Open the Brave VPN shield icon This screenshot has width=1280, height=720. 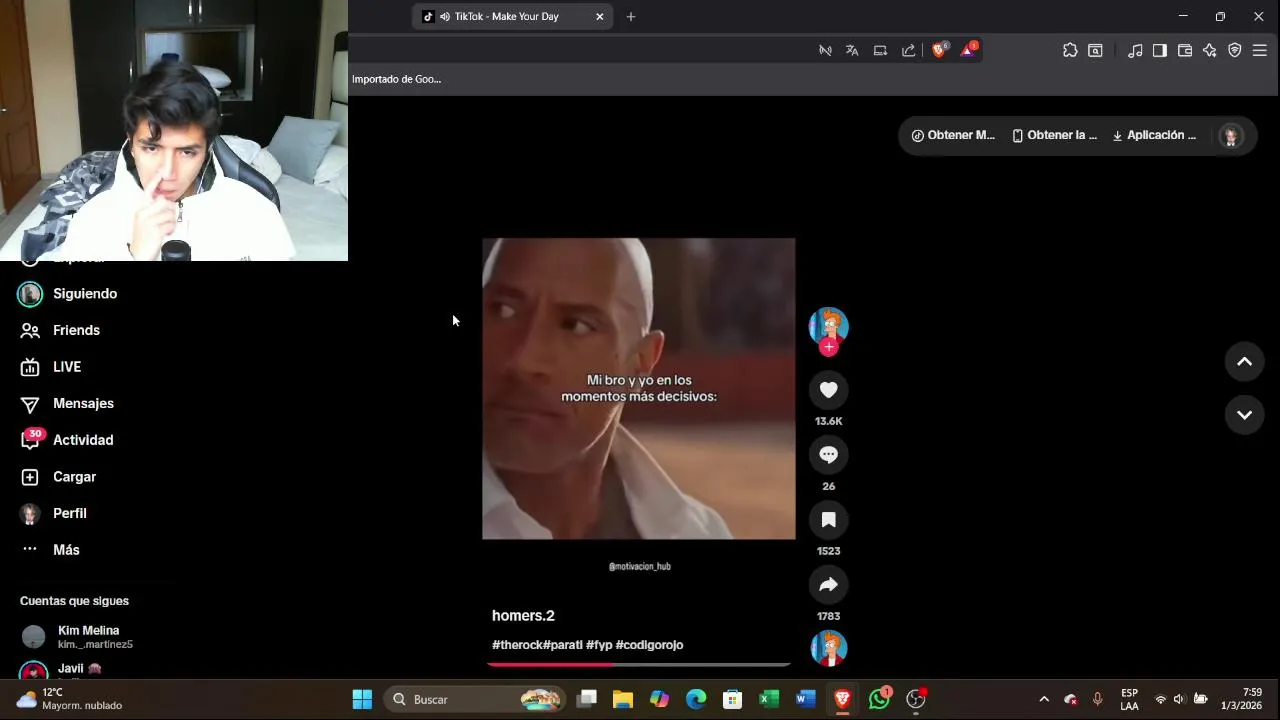1235,51
